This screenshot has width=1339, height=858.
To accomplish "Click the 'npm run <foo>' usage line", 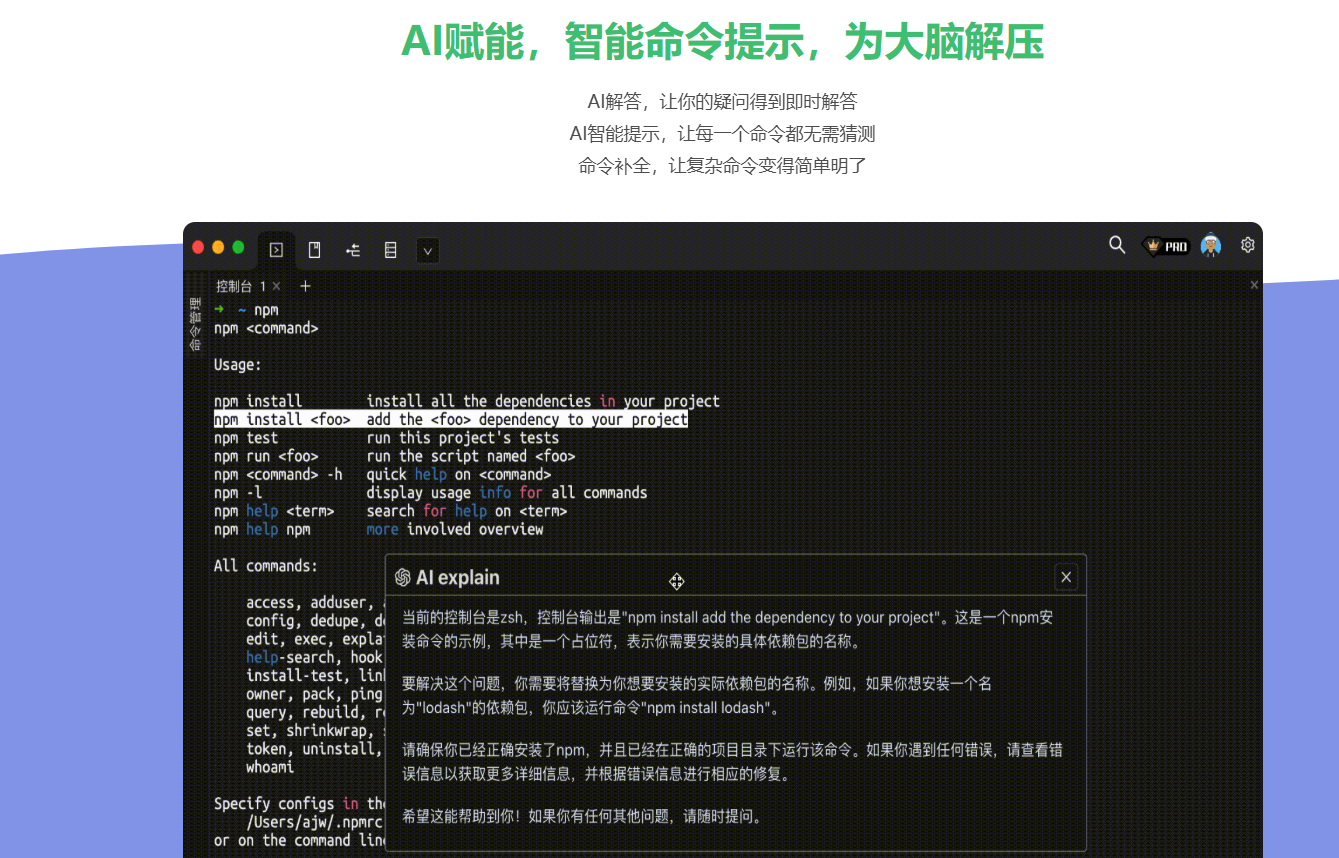I will coord(394,456).
